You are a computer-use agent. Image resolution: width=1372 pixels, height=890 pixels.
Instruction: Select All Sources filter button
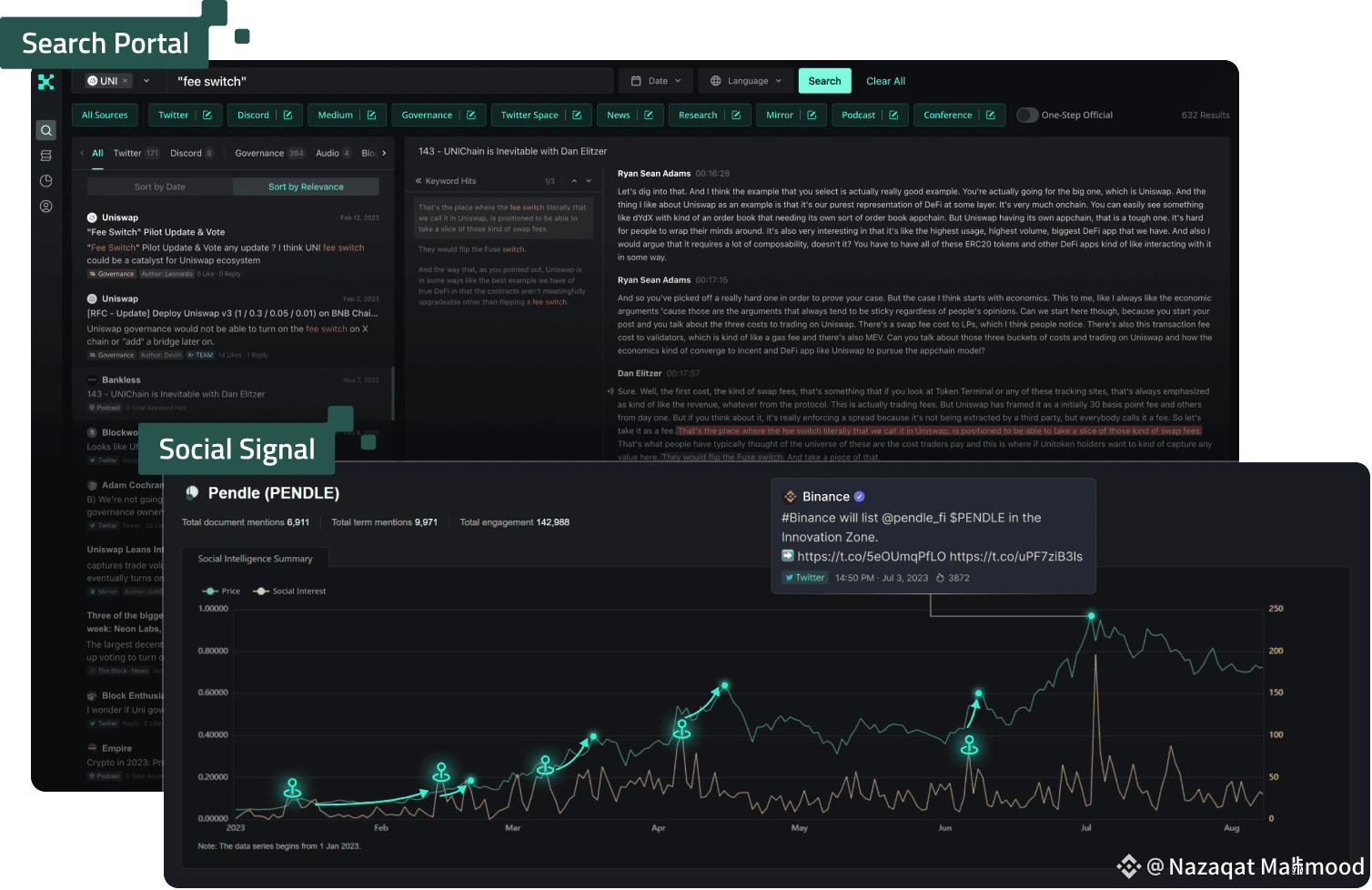105,116
